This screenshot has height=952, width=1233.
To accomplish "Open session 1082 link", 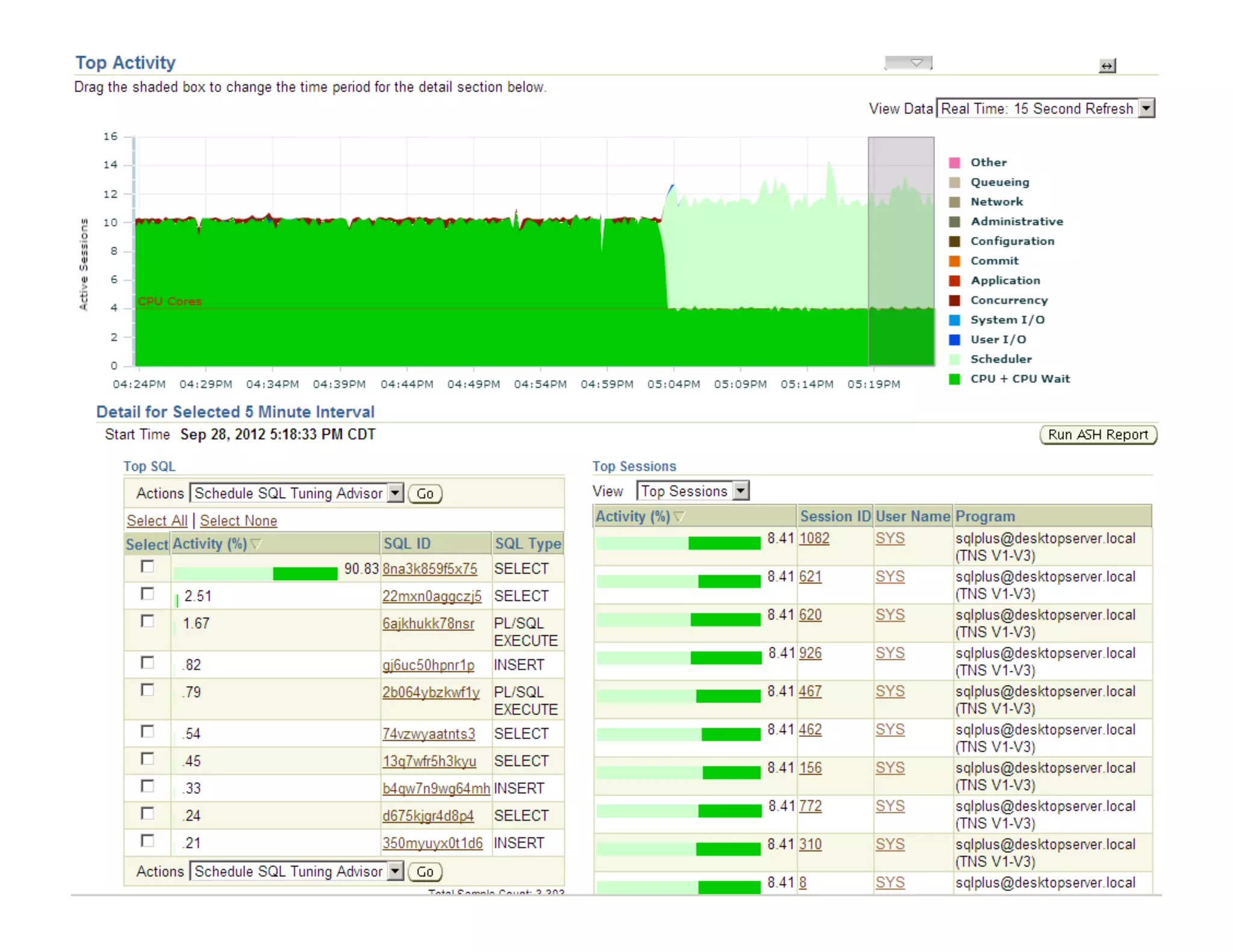I will (813, 538).
